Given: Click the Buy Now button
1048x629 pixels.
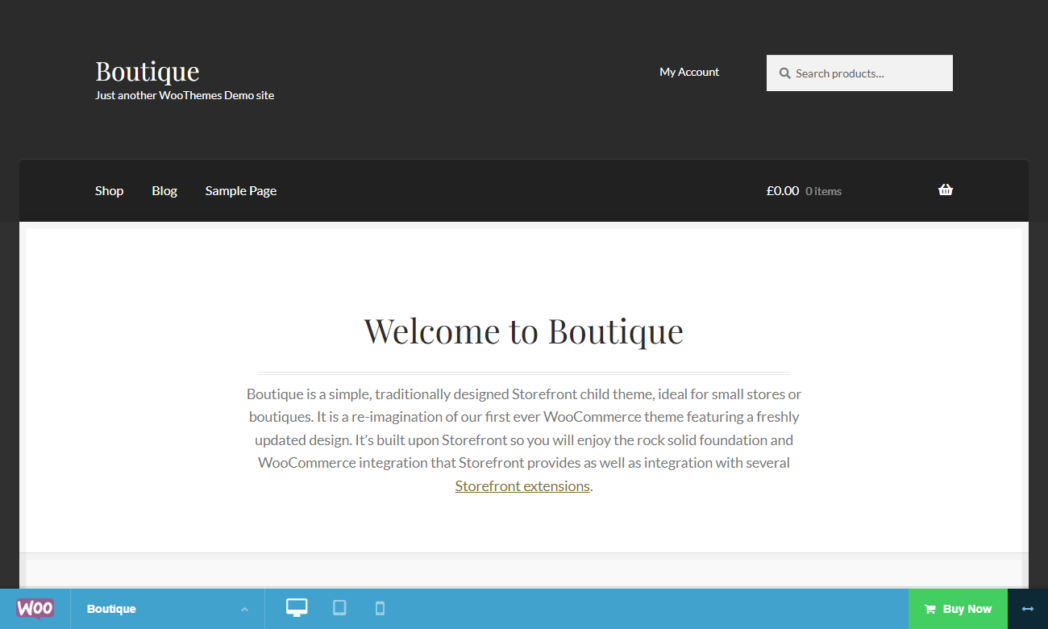Looking at the screenshot, I should [958, 609].
